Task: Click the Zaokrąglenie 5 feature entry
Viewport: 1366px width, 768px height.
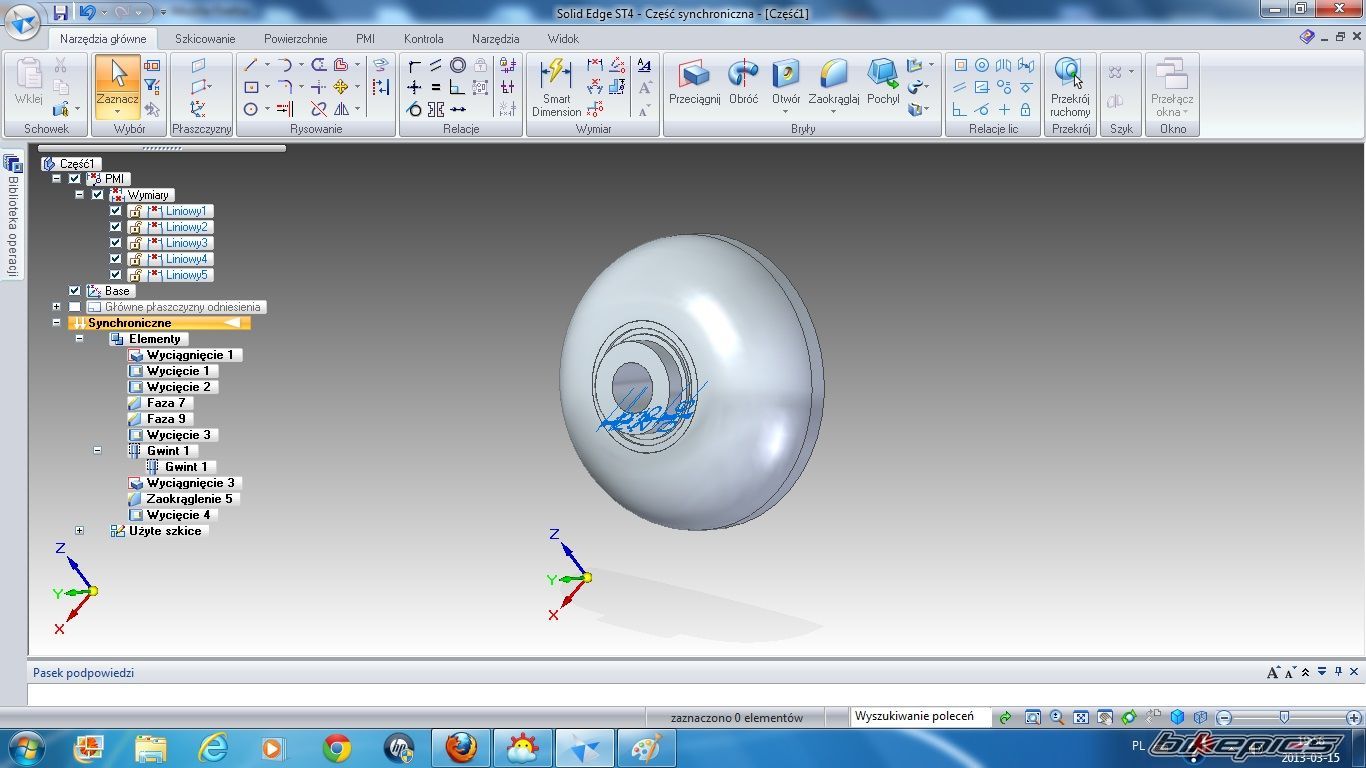Action: point(189,499)
